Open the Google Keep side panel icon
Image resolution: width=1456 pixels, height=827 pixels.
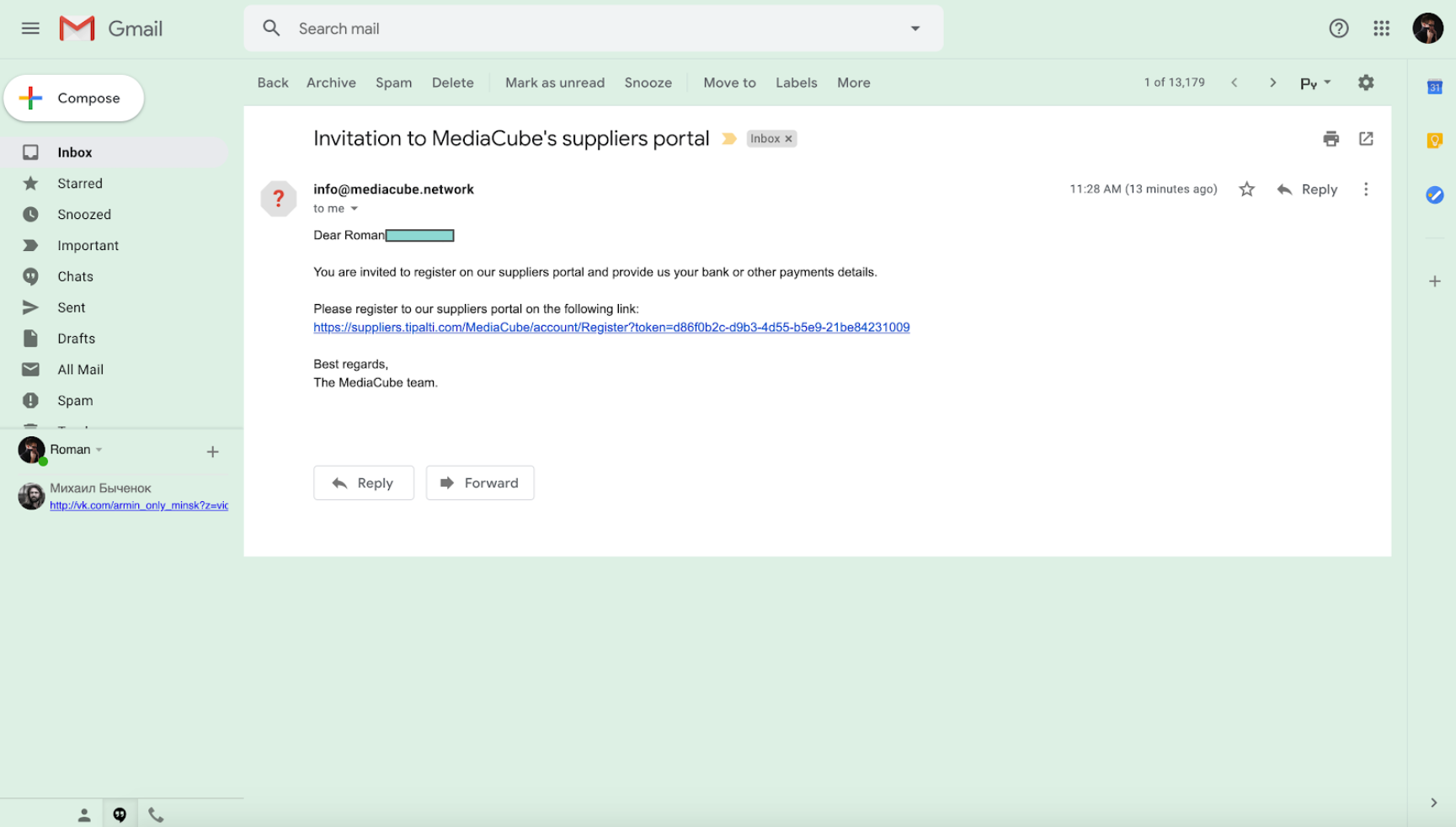[1435, 141]
